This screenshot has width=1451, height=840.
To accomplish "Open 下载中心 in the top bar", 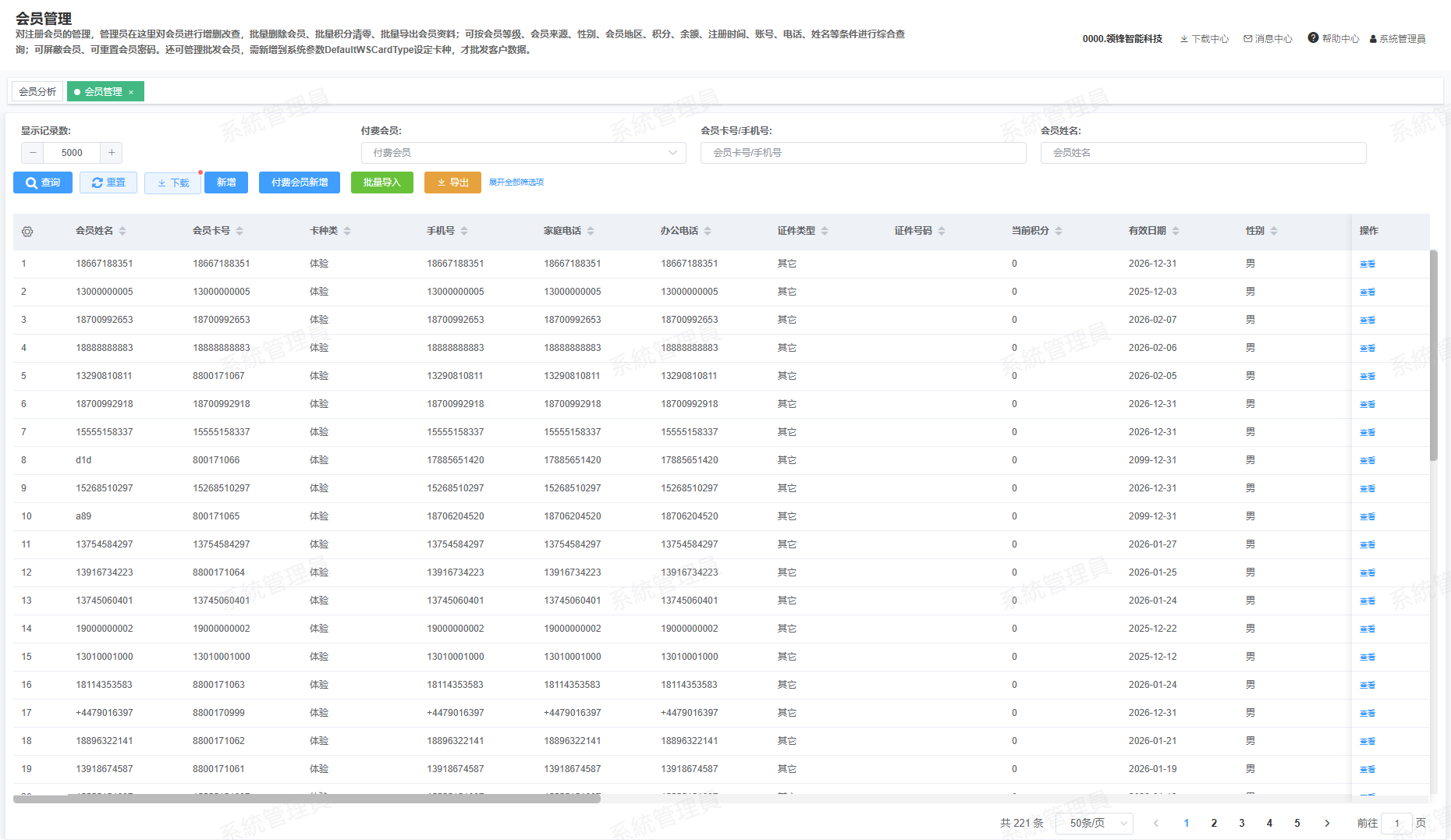I will click(x=1204, y=39).
